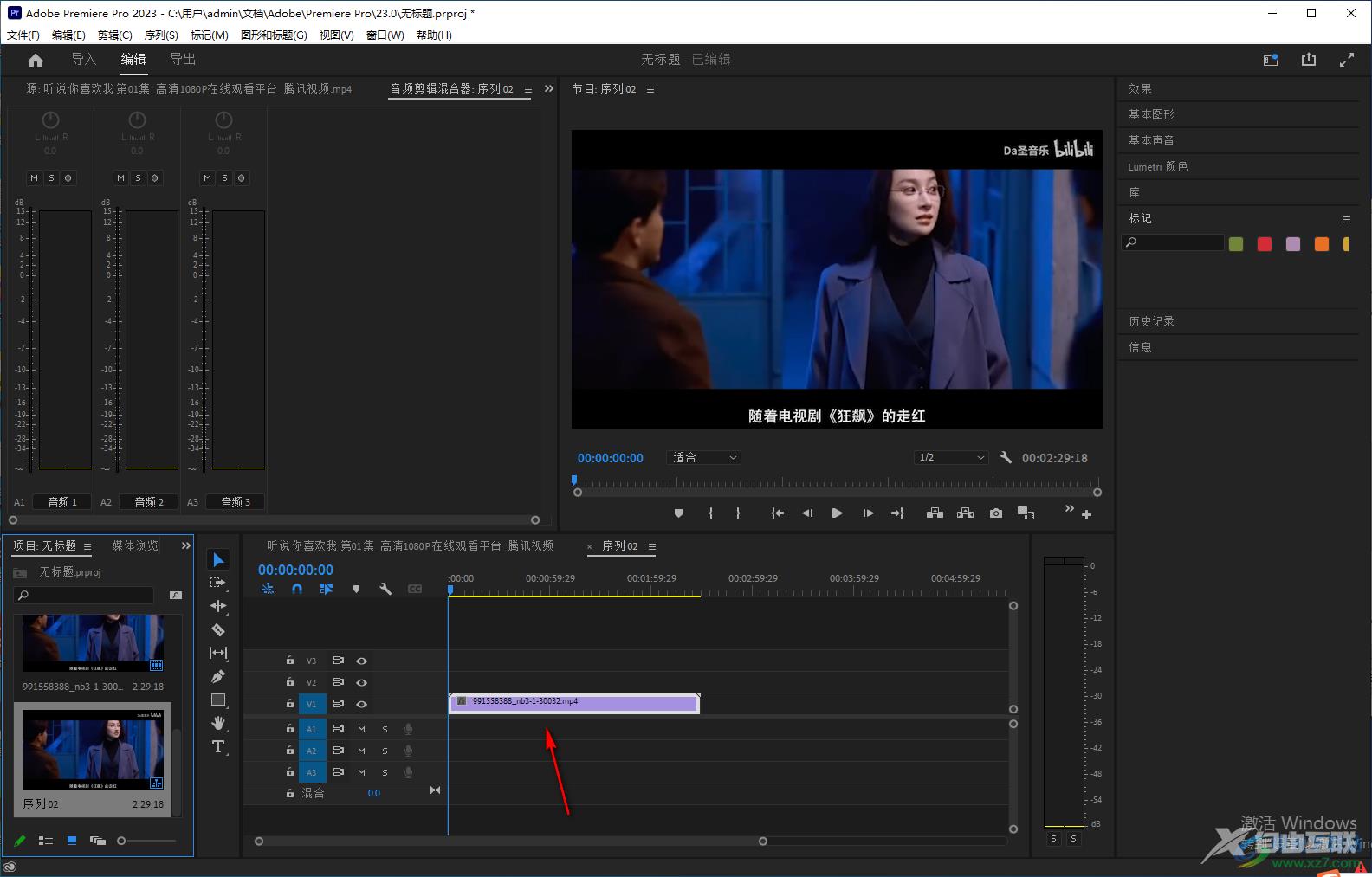Hide the V1 track output
The height and width of the screenshot is (877, 1372).
362,704
